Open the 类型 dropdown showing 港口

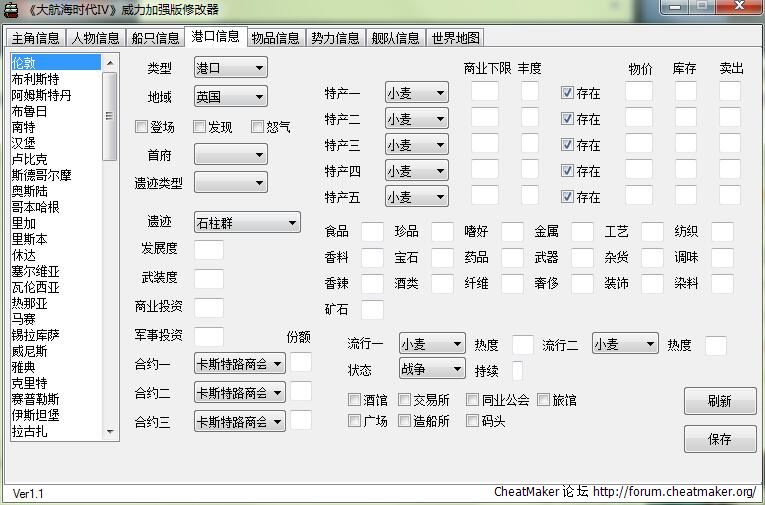[x=230, y=68]
